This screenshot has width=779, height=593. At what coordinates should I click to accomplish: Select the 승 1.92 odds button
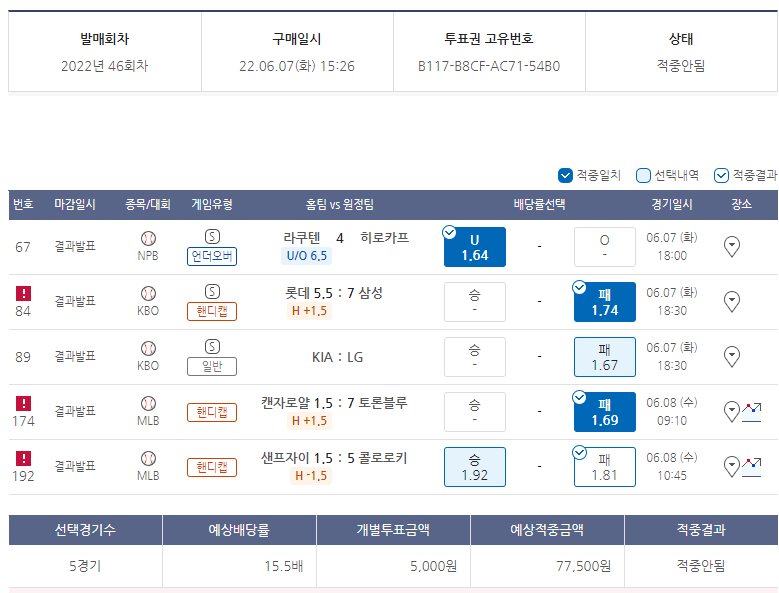pos(475,467)
